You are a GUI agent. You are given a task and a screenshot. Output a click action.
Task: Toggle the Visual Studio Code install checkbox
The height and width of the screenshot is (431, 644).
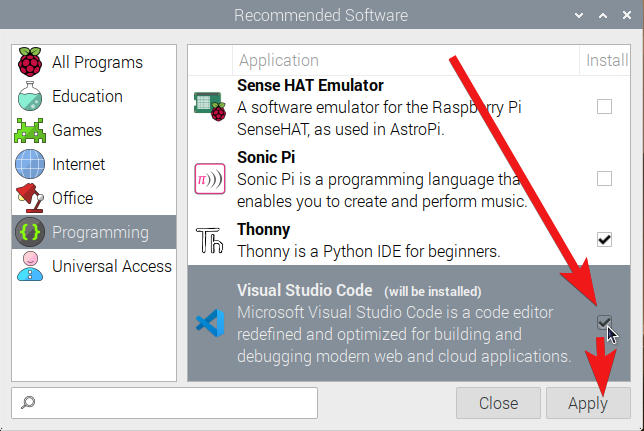604,323
